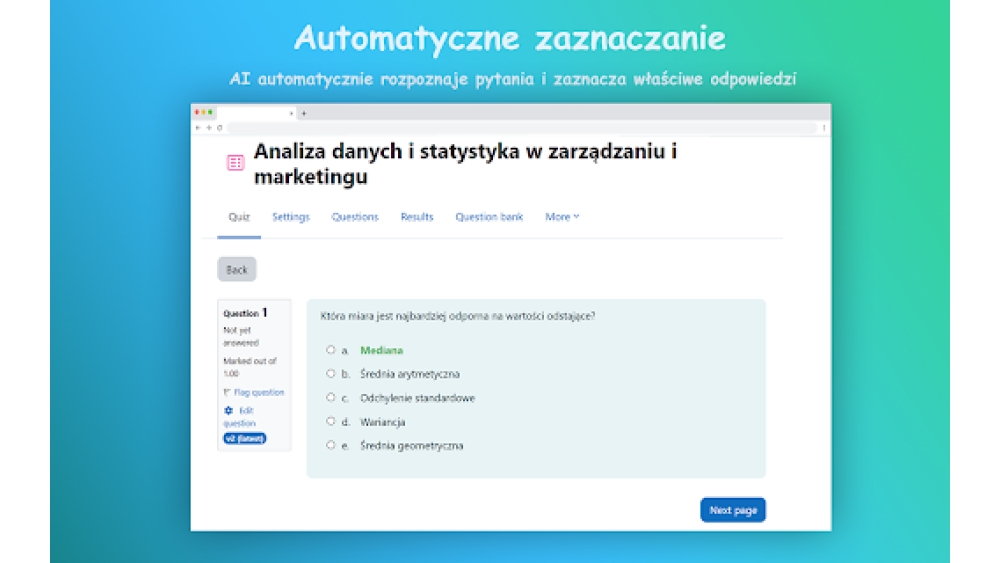Click the browser reload icon
This screenshot has width=1000, height=563.
tap(219, 128)
